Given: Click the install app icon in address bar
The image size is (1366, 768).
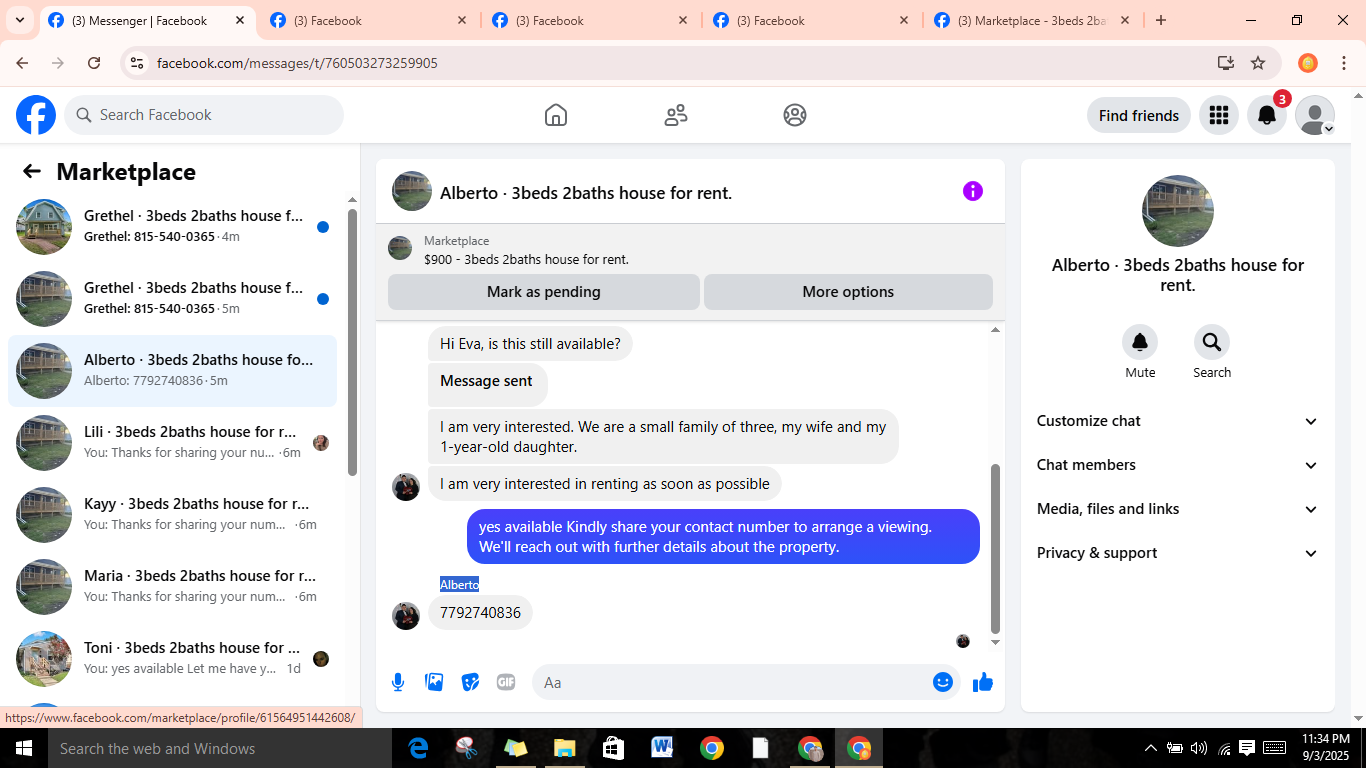Looking at the screenshot, I should pyautogui.click(x=1226, y=63).
